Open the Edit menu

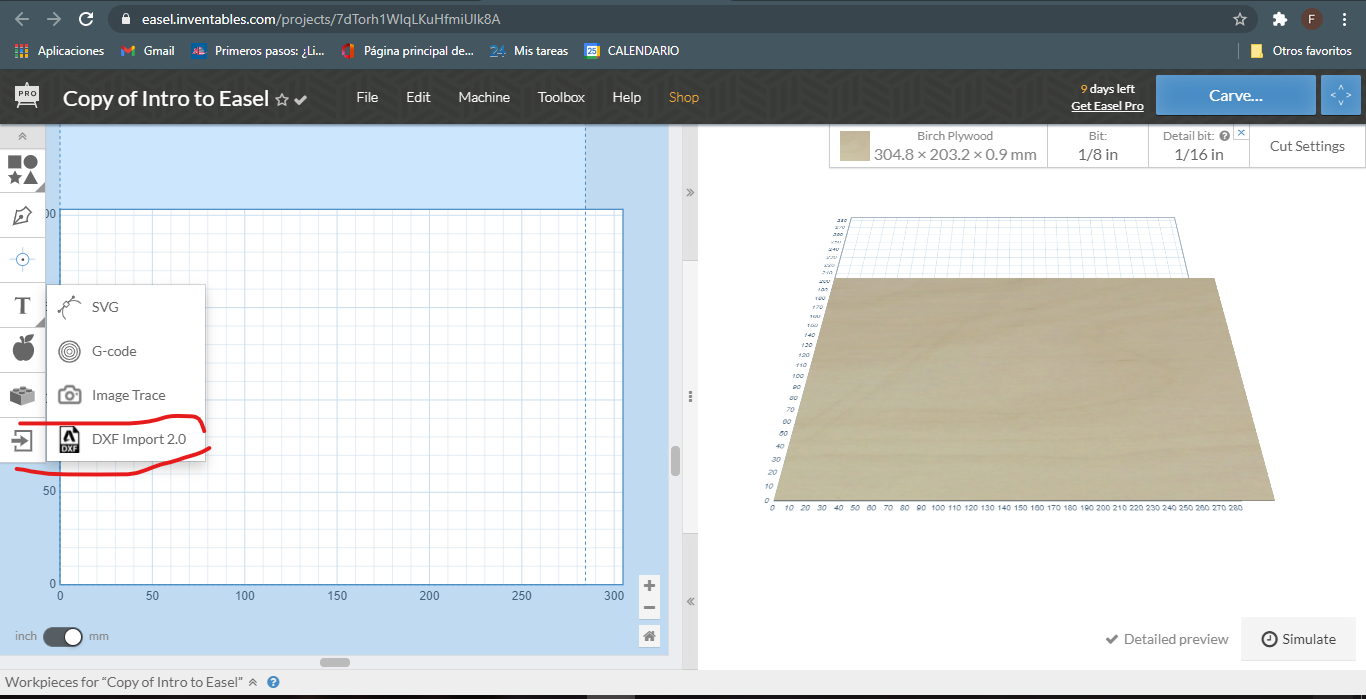[418, 97]
